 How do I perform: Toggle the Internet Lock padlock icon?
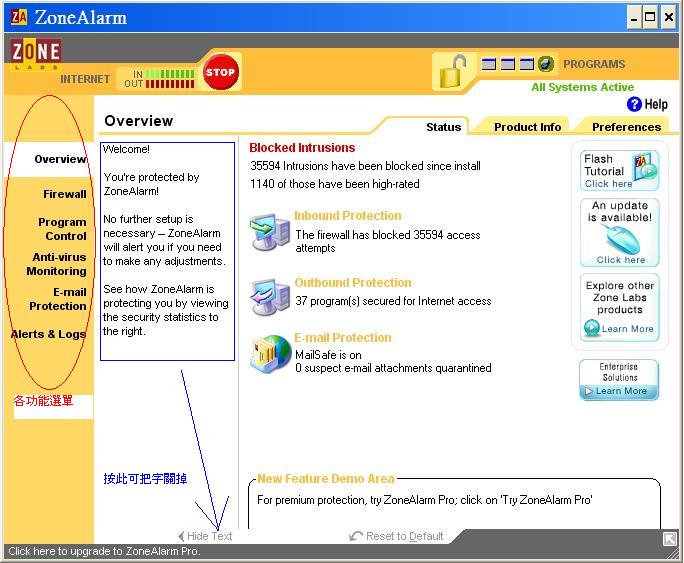(x=452, y=71)
